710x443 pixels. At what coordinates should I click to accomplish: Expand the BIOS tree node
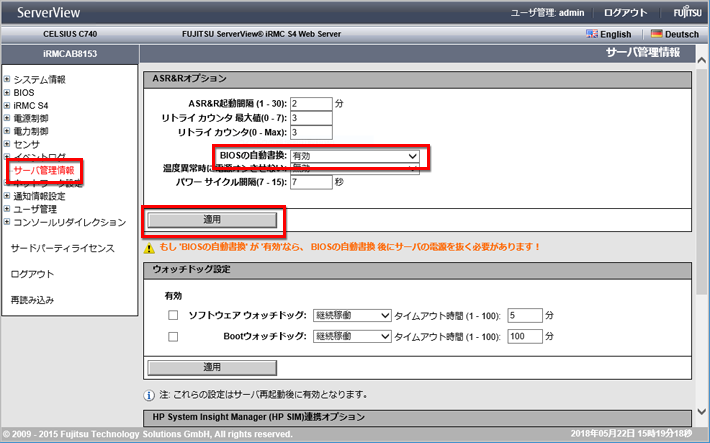pyautogui.click(x=7, y=92)
